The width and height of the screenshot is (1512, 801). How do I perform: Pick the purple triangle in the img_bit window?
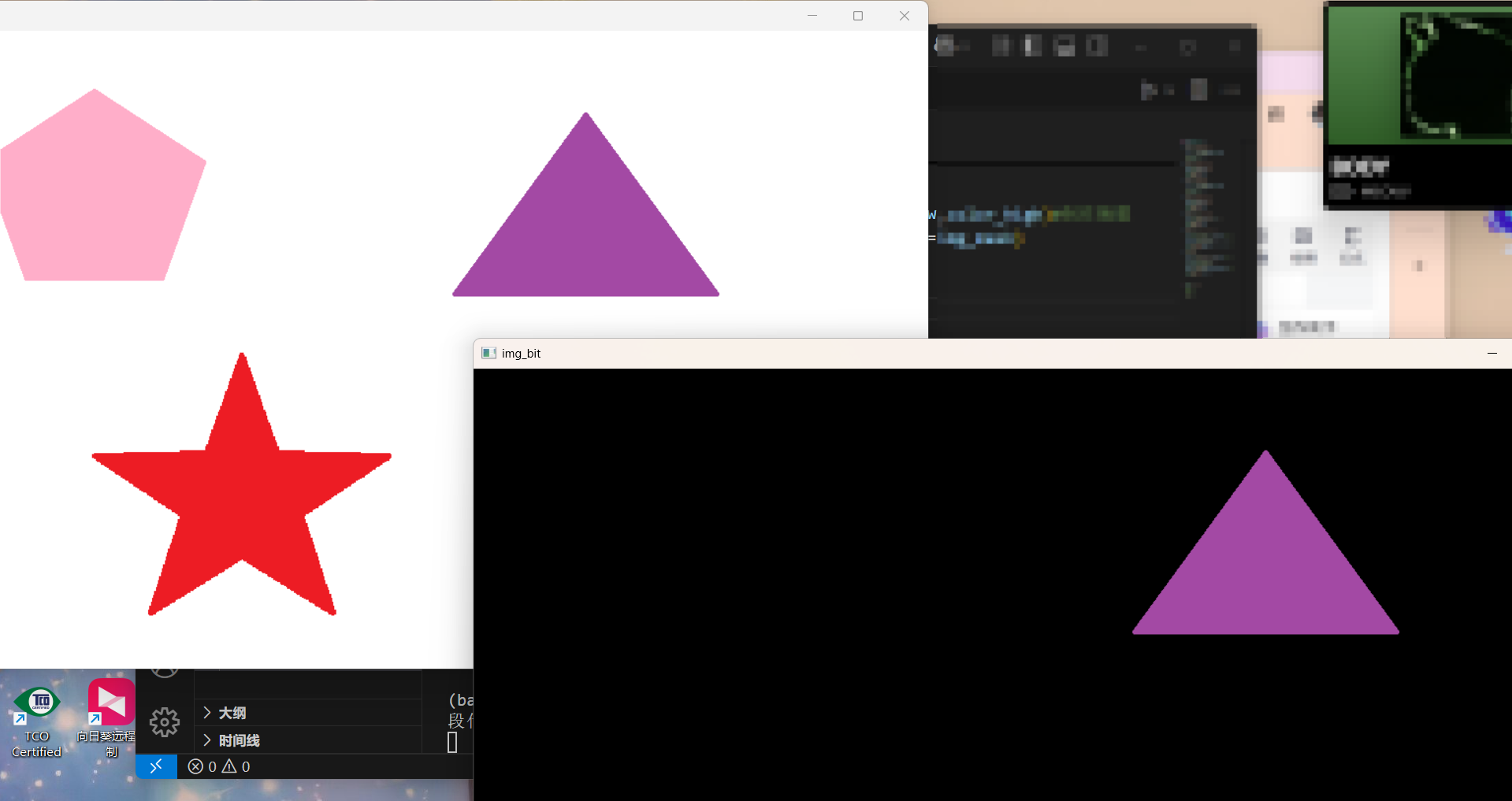coord(1265,563)
